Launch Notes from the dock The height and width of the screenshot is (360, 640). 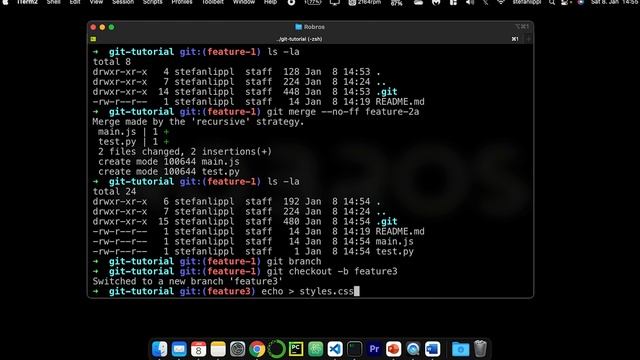coord(218,349)
